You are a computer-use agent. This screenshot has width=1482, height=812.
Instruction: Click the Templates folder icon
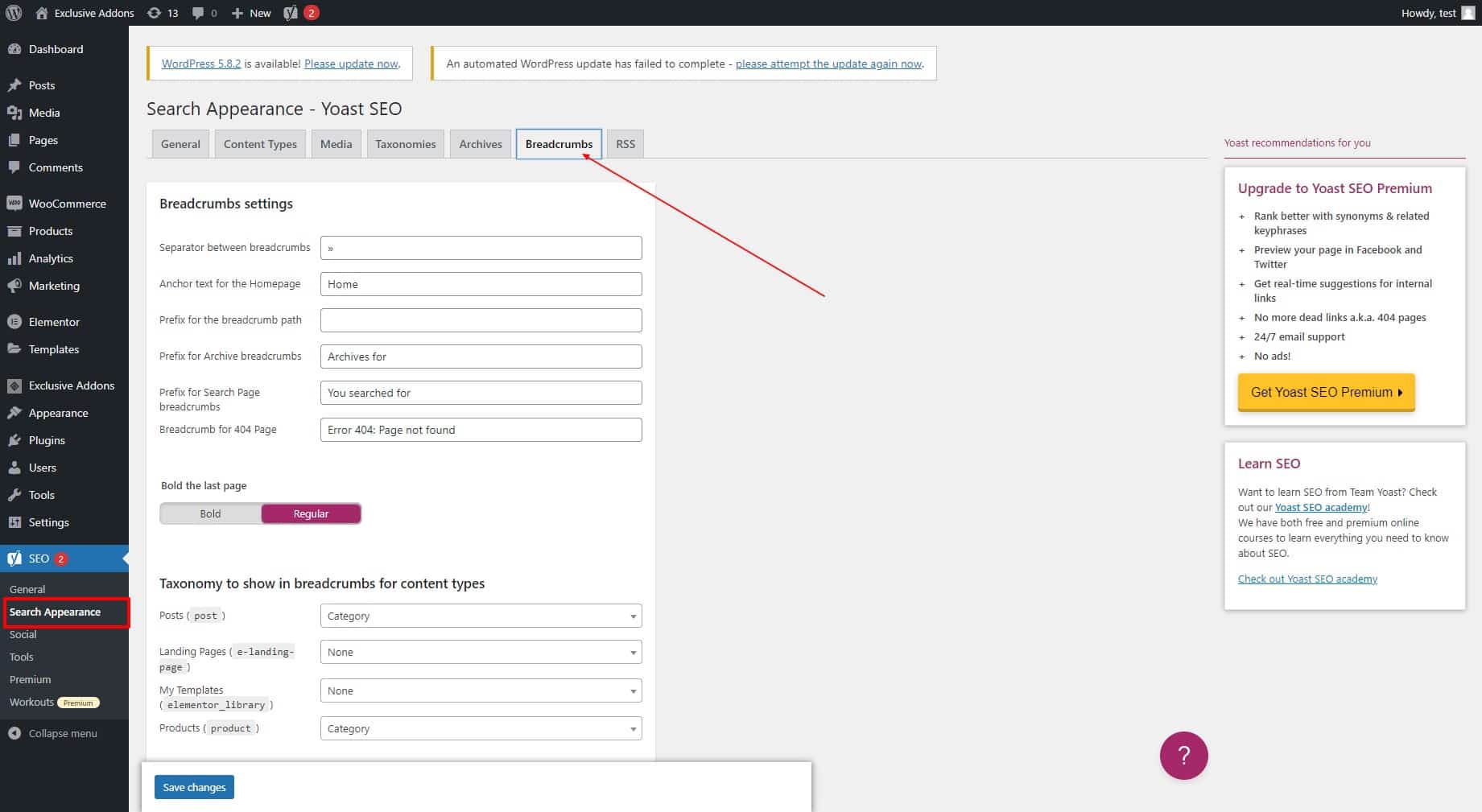pos(14,349)
